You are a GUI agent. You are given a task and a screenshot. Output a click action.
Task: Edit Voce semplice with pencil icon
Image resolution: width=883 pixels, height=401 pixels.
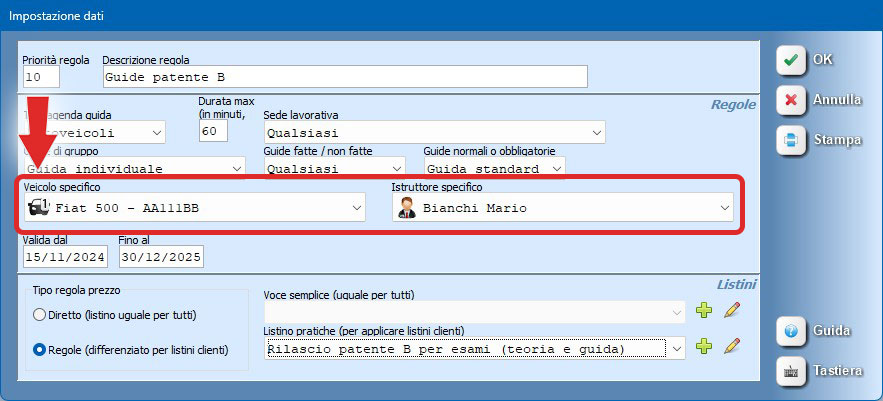coord(732,312)
